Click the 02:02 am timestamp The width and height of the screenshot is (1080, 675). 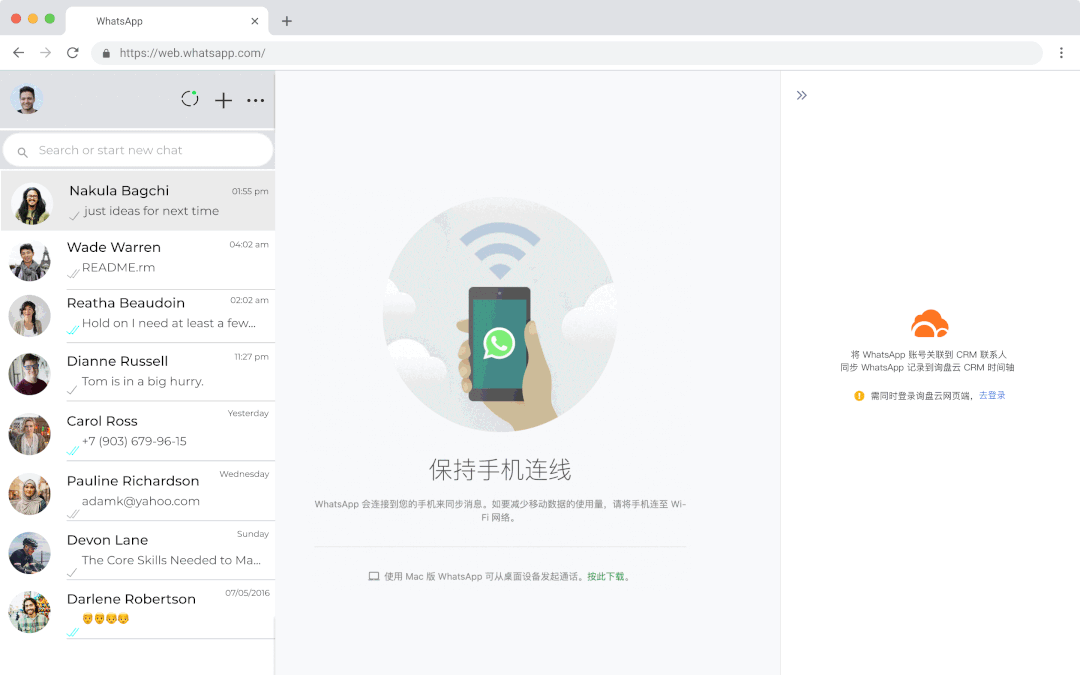[249, 300]
